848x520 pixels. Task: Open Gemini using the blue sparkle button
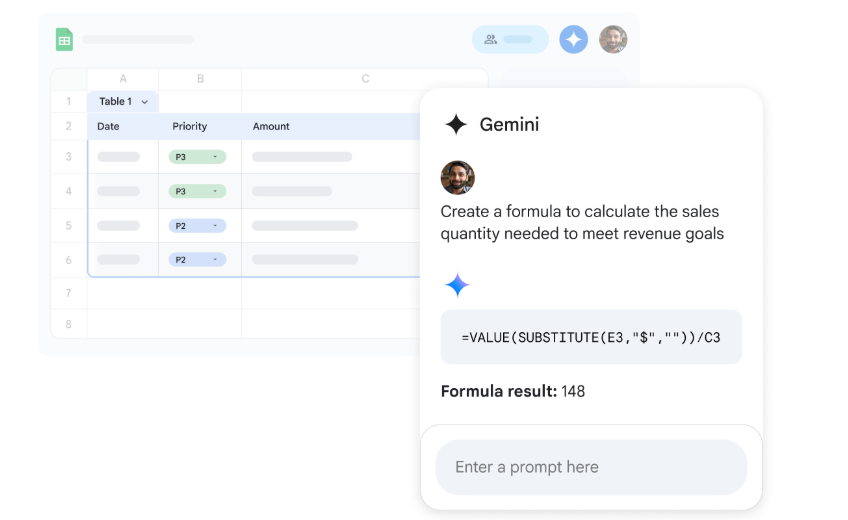(573, 40)
